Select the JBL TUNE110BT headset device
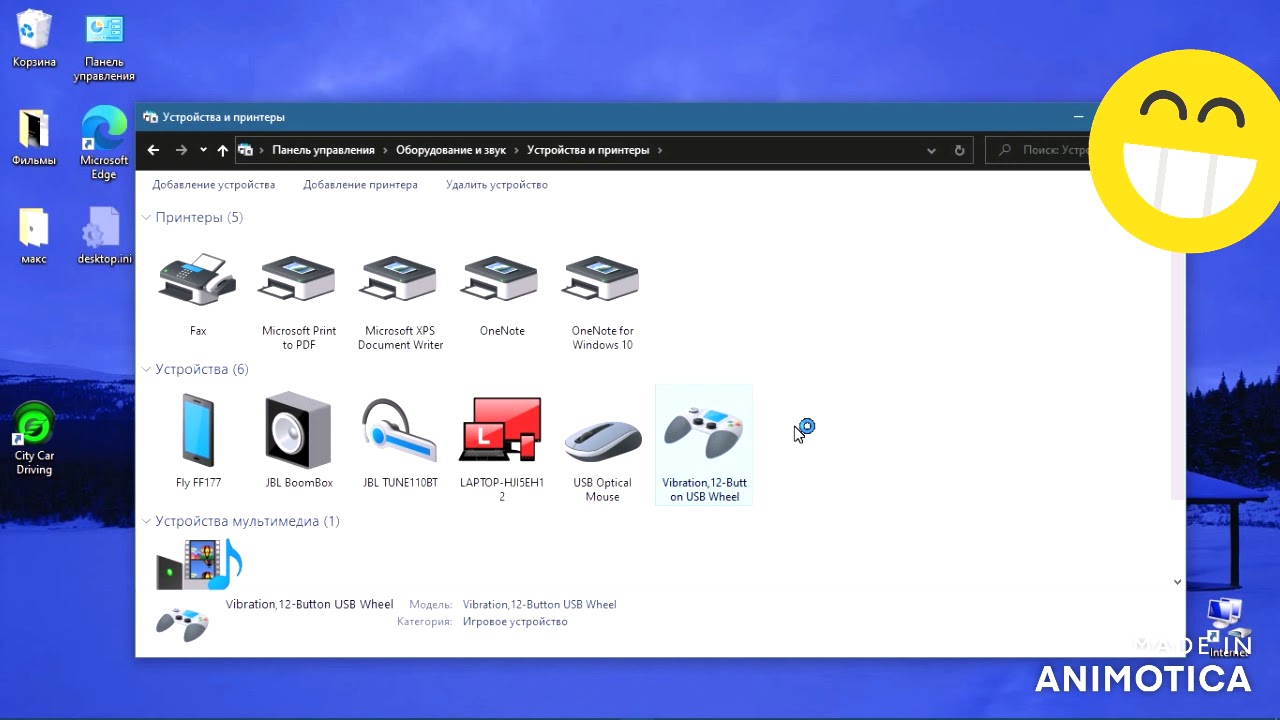Image resolution: width=1280 pixels, height=720 pixels. click(399, 430)
